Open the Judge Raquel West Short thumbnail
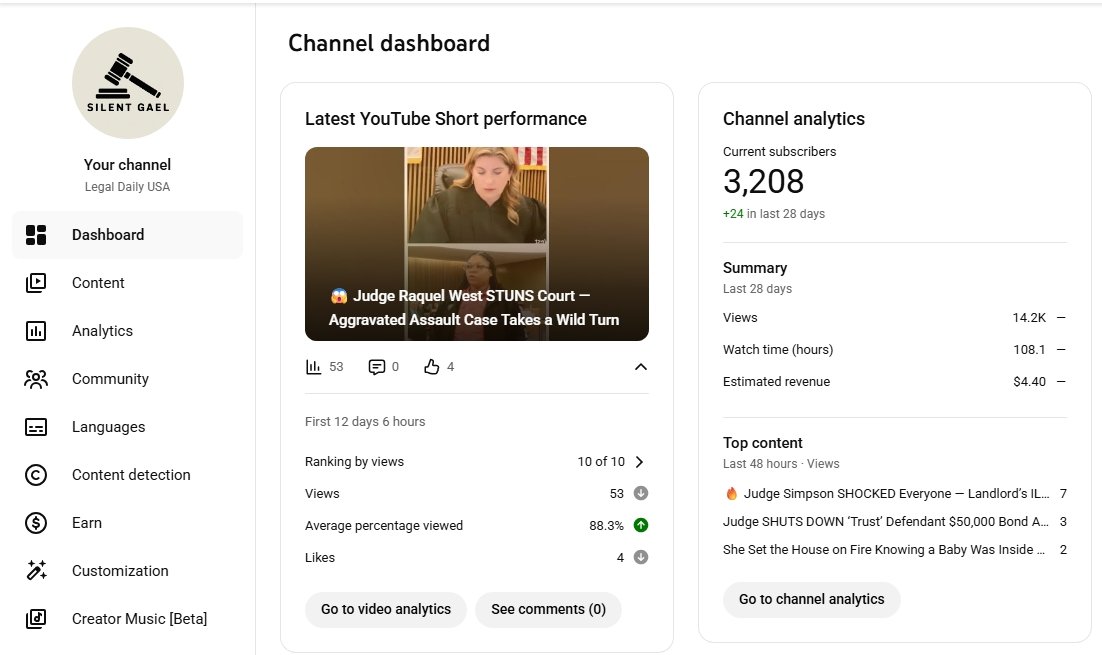Image resolution: width=1102 pixels, height=655 pixels. point(476,244)
